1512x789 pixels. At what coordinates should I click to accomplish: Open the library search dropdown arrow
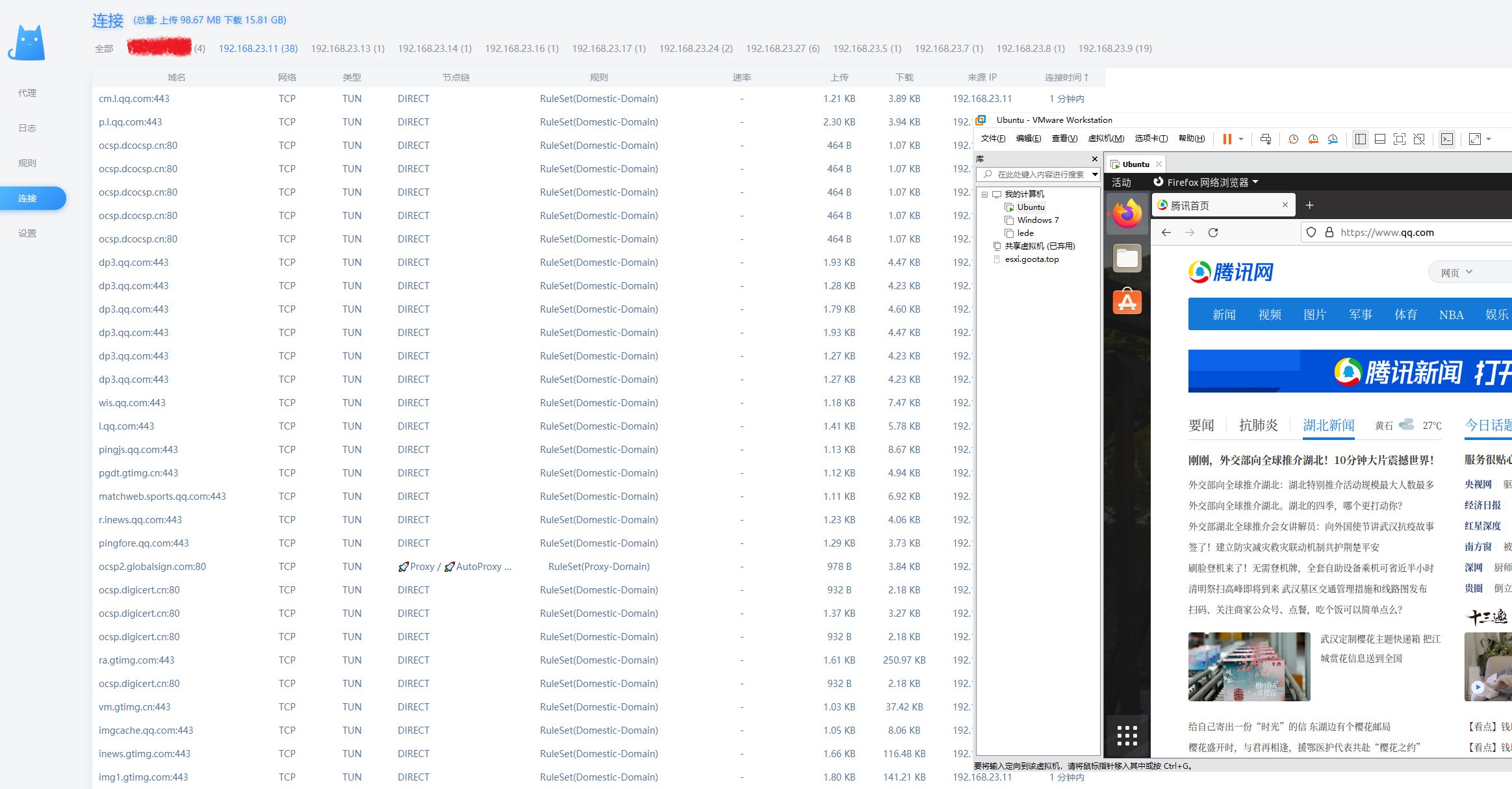point(1096,174)
